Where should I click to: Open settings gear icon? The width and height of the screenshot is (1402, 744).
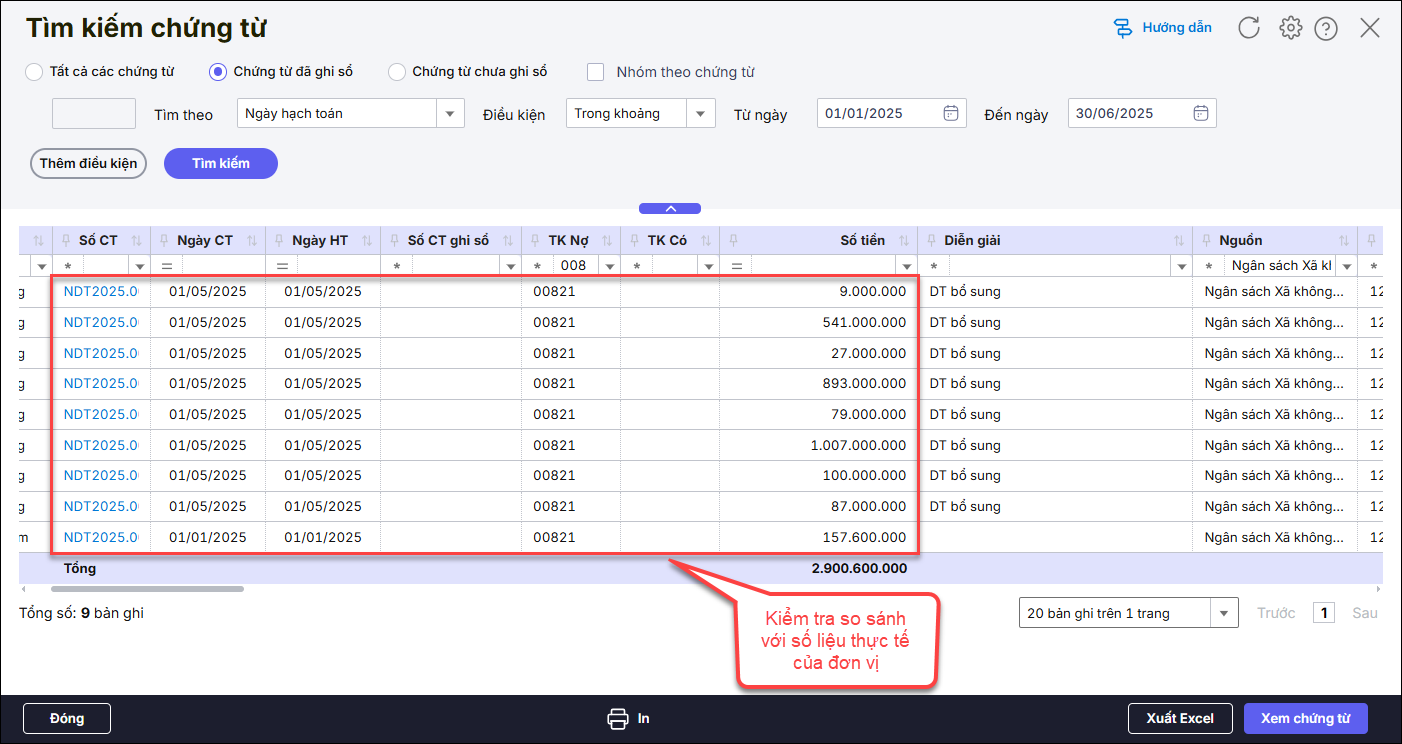pyautogui.click(x=1290, y=28)
